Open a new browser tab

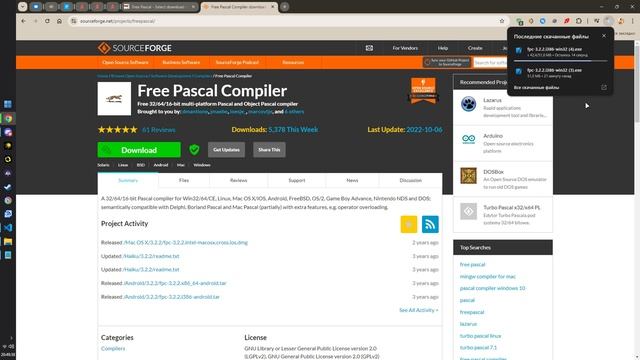pyautogui.click(x=284, y=7)
